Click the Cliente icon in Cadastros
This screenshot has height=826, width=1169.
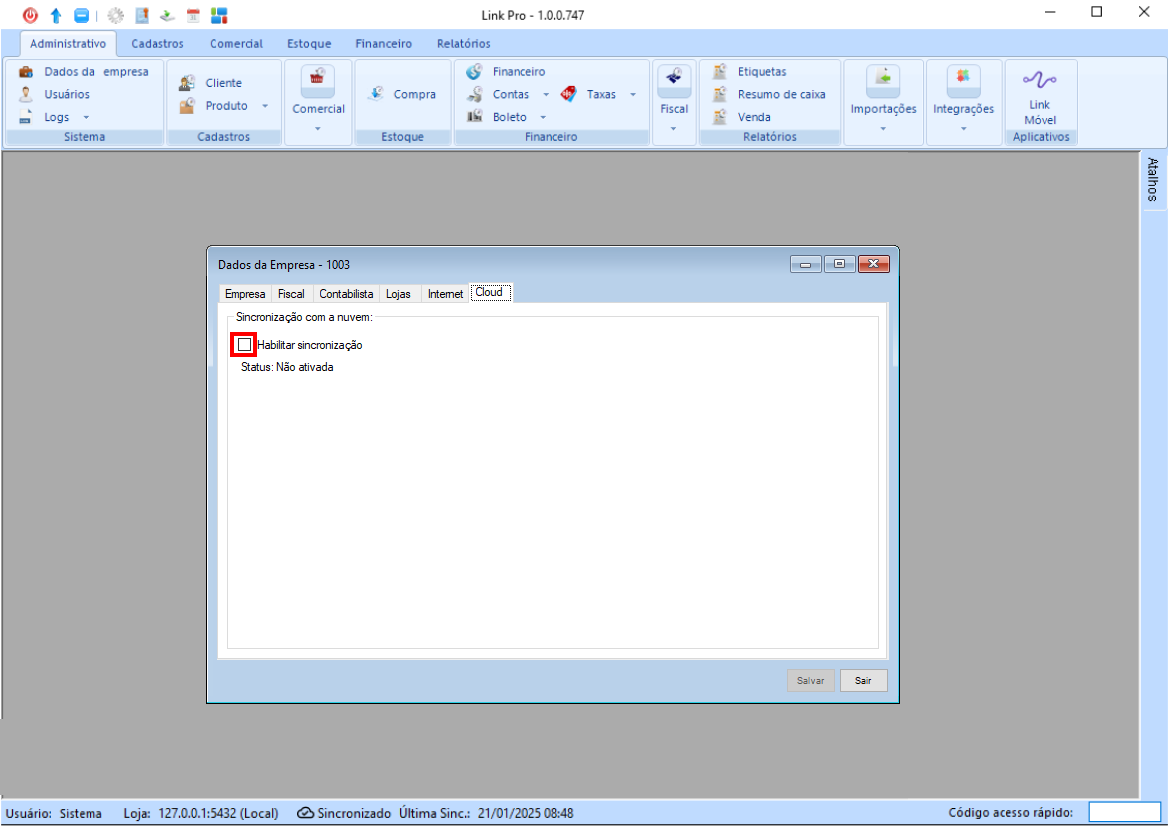[x=186, y=83]
